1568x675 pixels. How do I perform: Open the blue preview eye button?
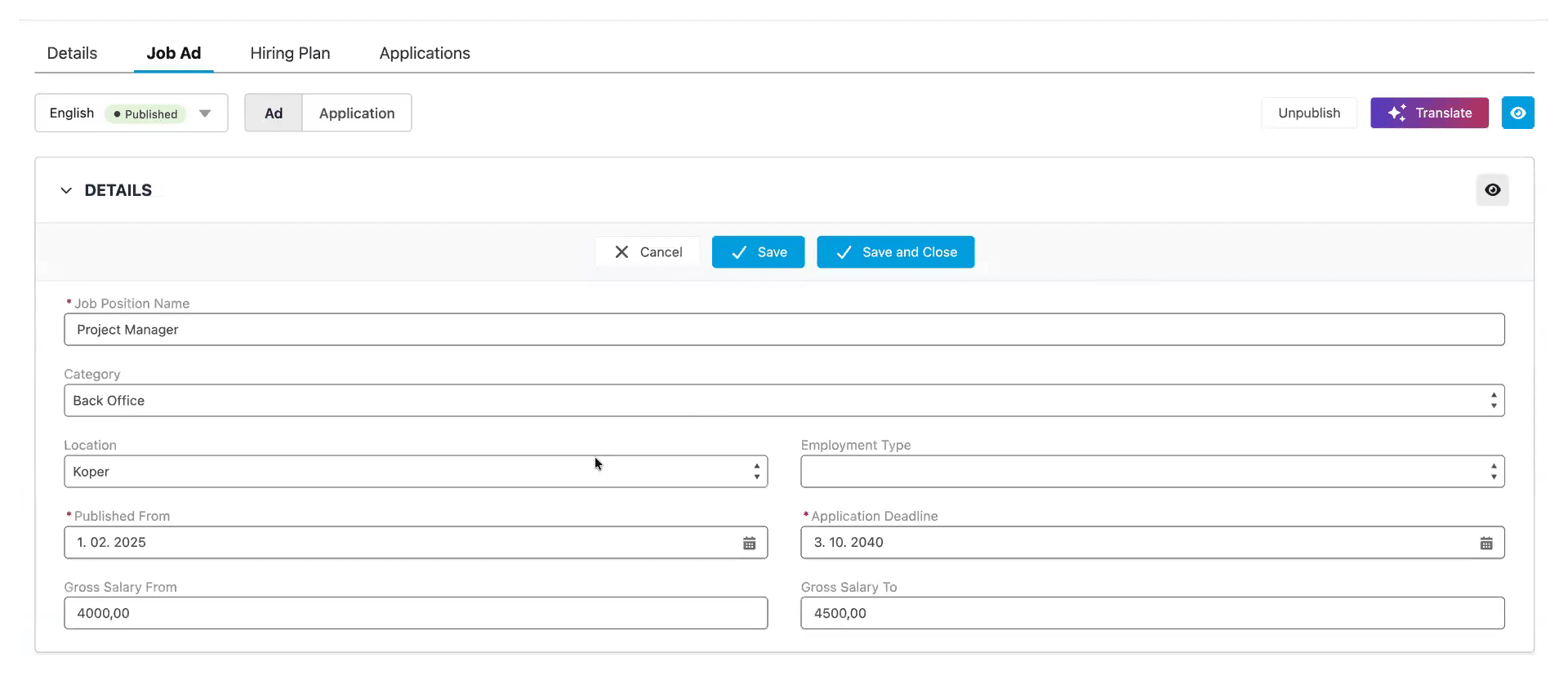pos(1517,113)
